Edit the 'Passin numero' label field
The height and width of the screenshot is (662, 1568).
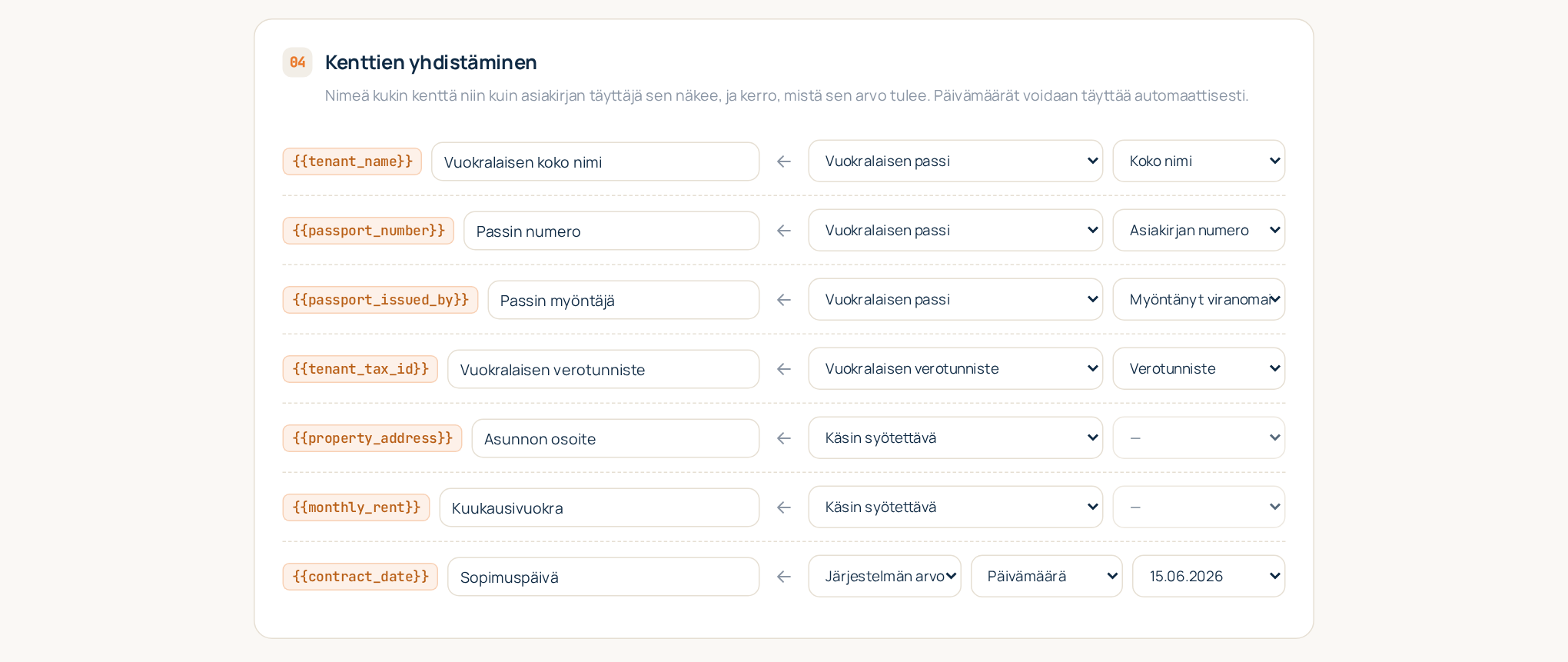point(611,231)
